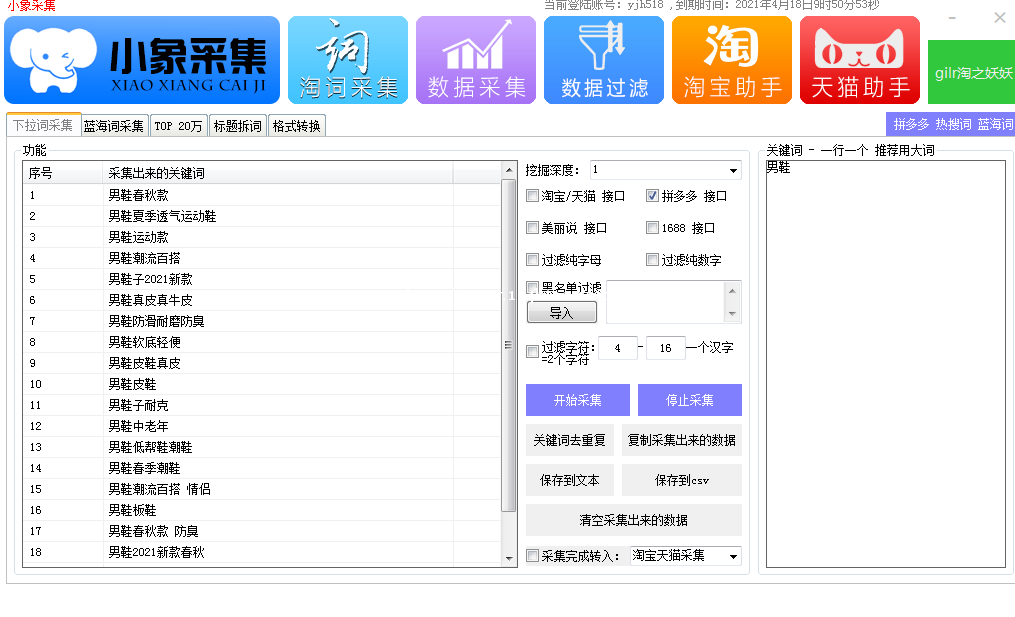This screenshot has height=617, width=1015.
Task: Select the row 男鞋真皮真牛皮
Action: (x=262, y=300)
